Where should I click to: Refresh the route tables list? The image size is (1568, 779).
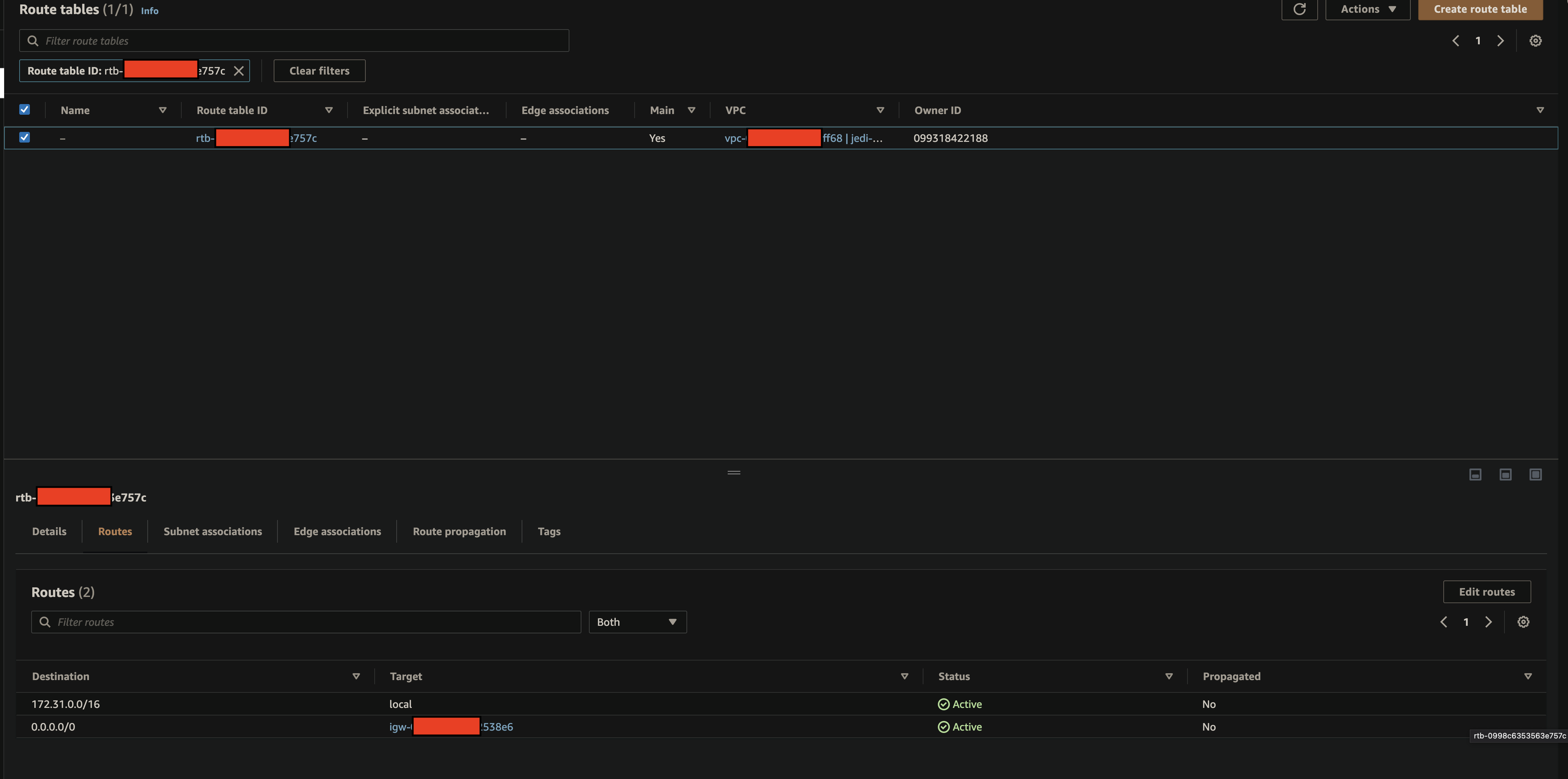1299,9
